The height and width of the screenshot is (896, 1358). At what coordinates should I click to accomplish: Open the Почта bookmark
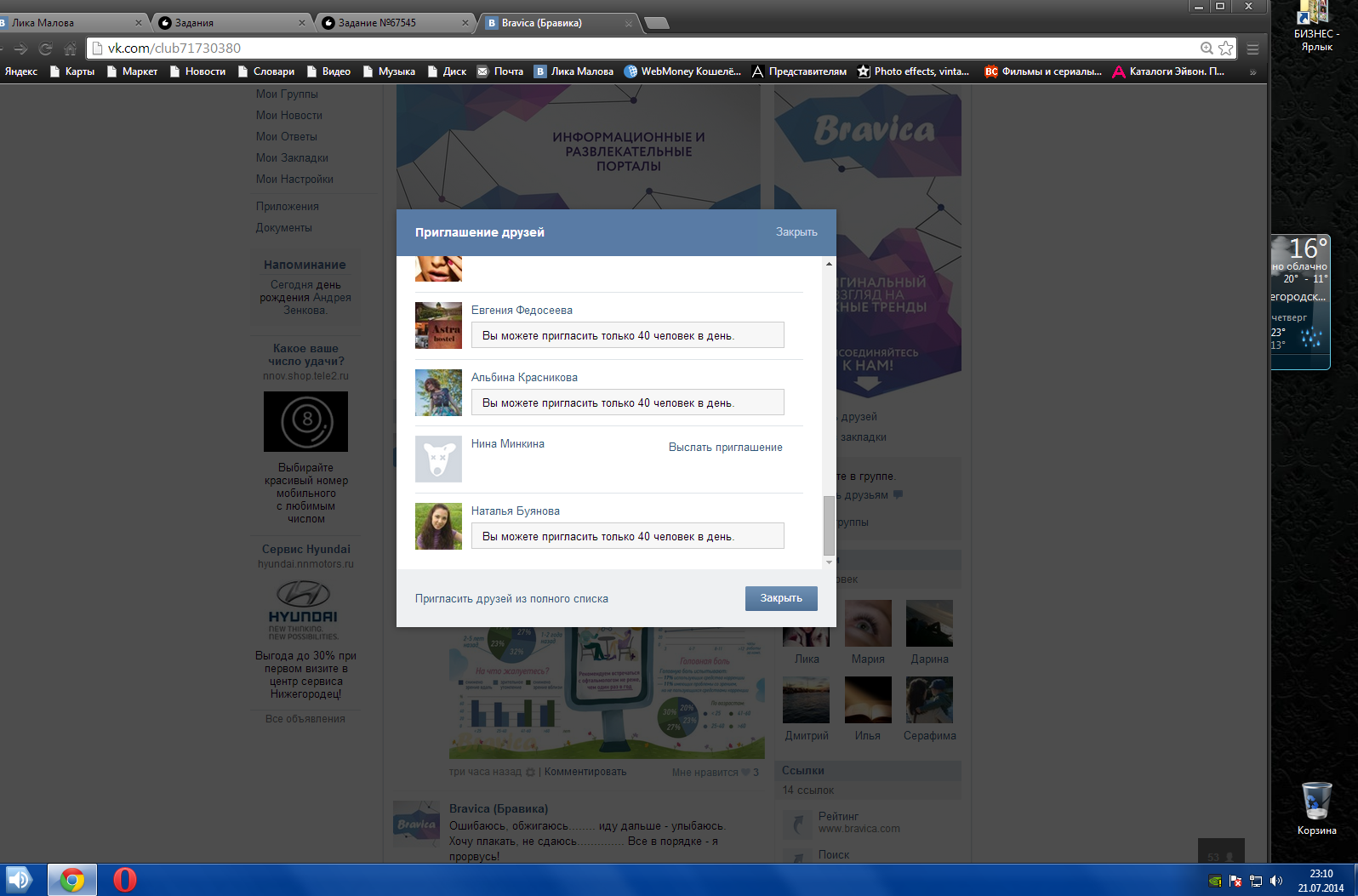500,71
